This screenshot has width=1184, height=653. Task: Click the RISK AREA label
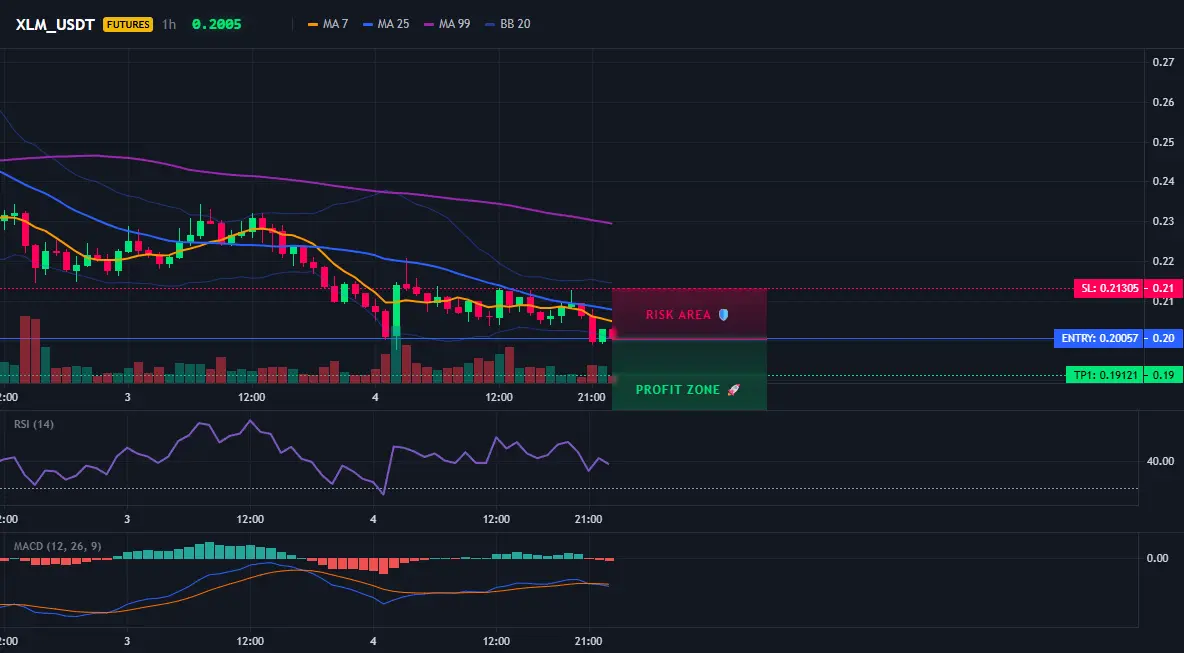pos(678,315)
